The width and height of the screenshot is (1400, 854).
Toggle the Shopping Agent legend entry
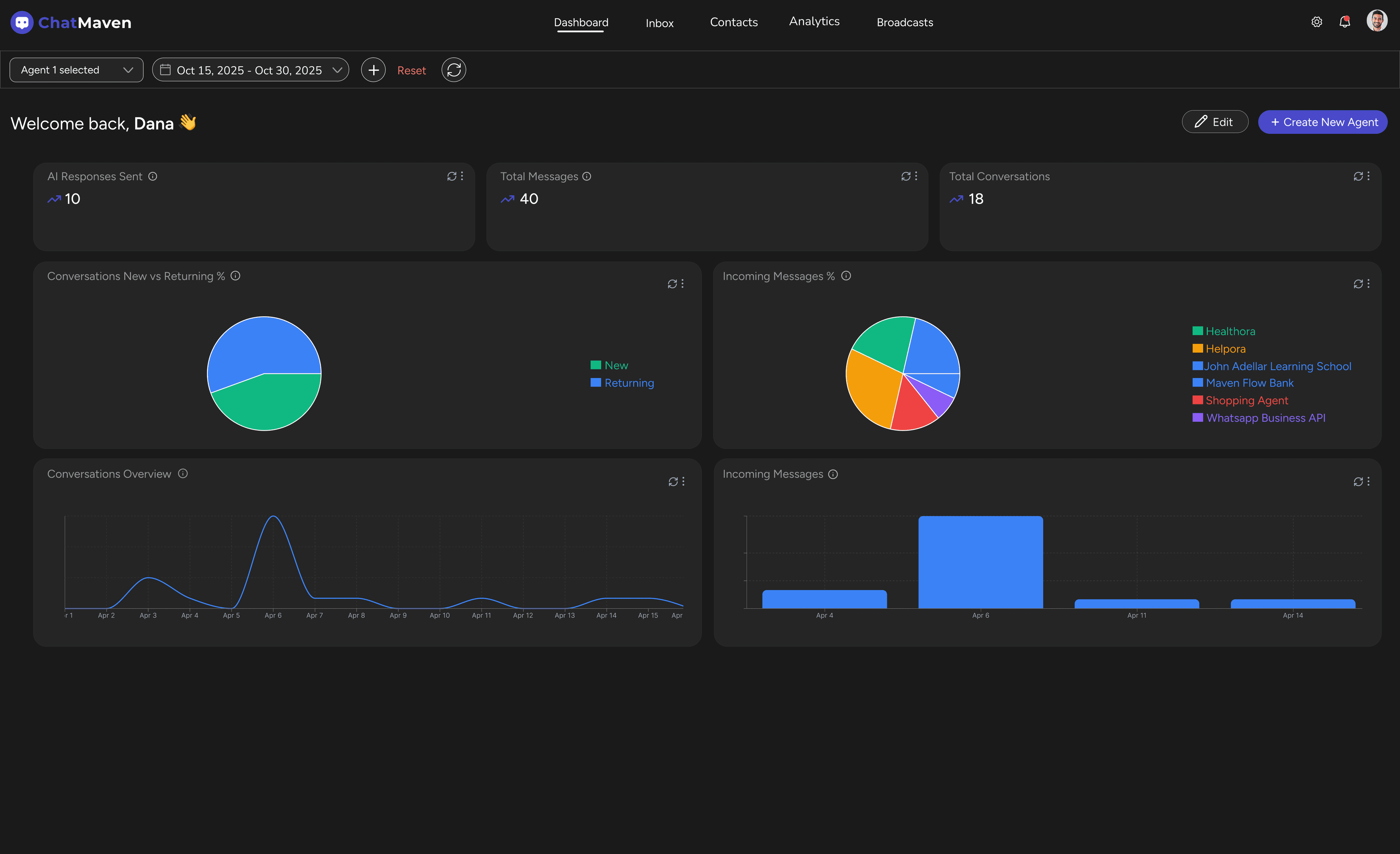click(x=1241, y=401)
